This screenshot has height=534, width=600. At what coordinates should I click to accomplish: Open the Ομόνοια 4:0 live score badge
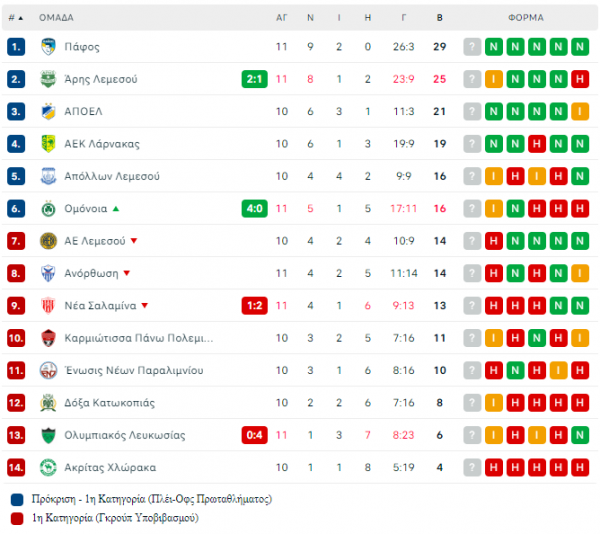254,209
